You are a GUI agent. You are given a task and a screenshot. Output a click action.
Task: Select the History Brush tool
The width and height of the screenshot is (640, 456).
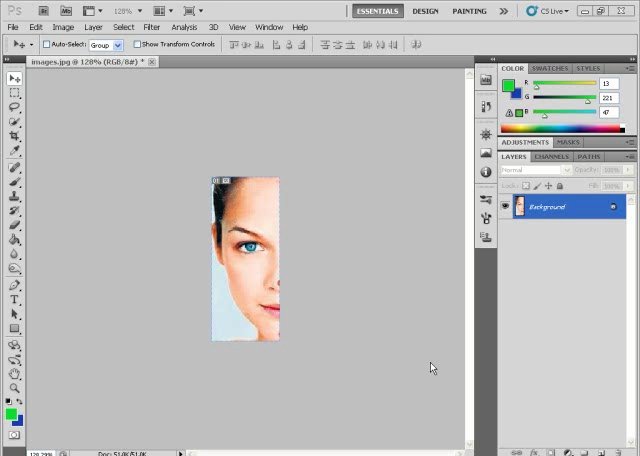pos(14,211)
